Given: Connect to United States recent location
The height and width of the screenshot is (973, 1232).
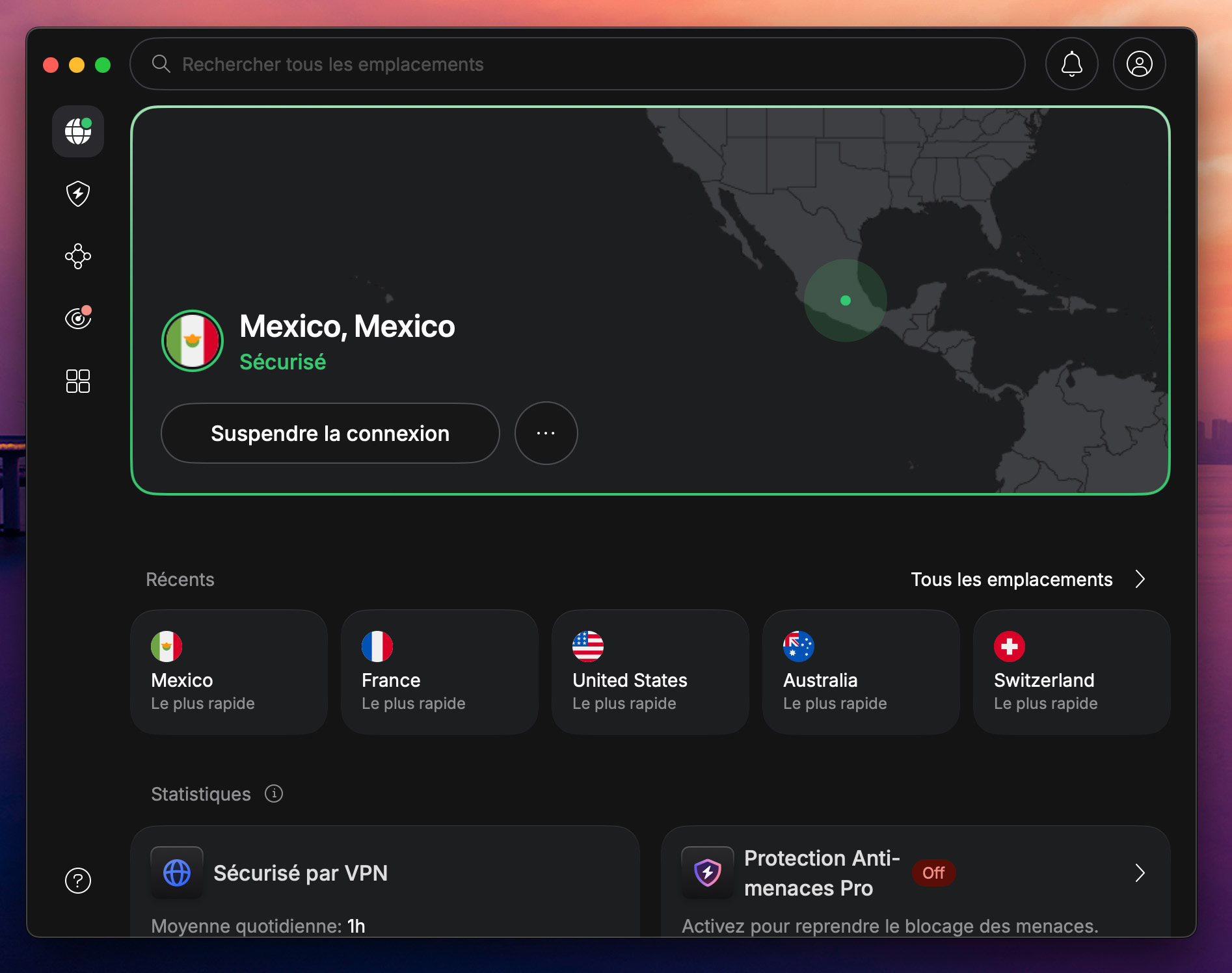Looking at the screenshot, I should 650,673.
